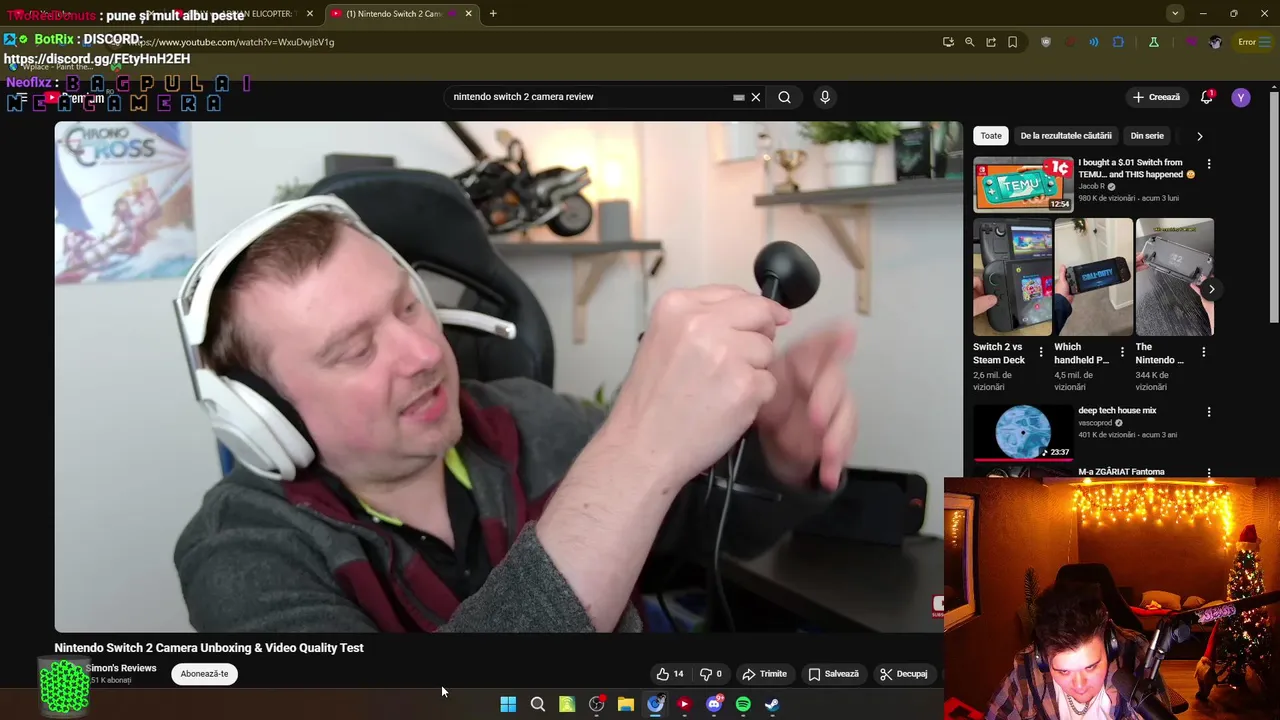Click the install app icon in address bar
1280x720 pixels.
(x=948, y=42)
